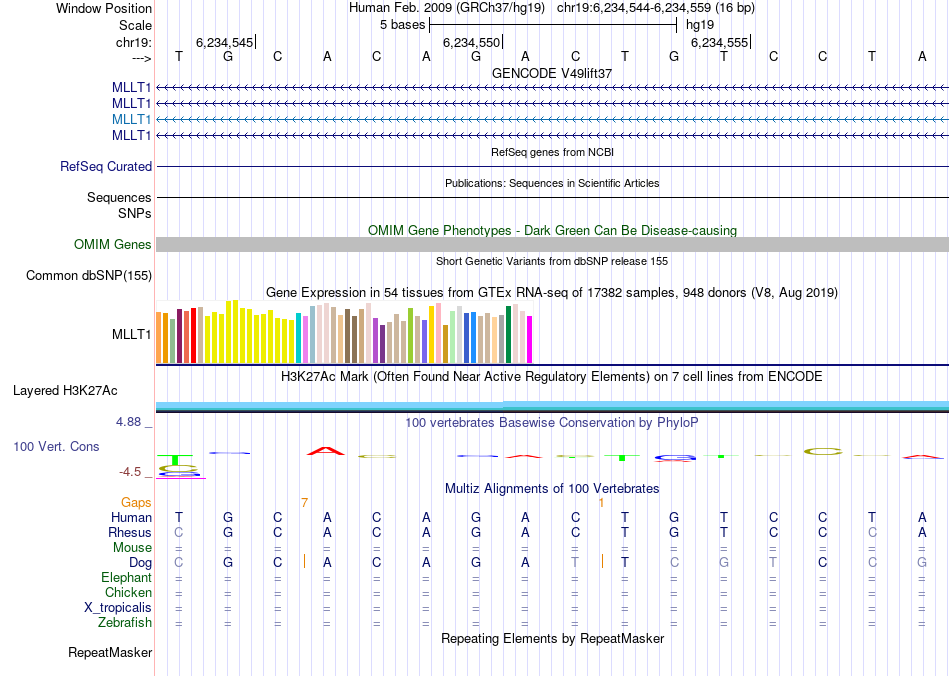950x676 pixels.
Task: Select the Dog alignment row label
Action: tap(140, 563)
